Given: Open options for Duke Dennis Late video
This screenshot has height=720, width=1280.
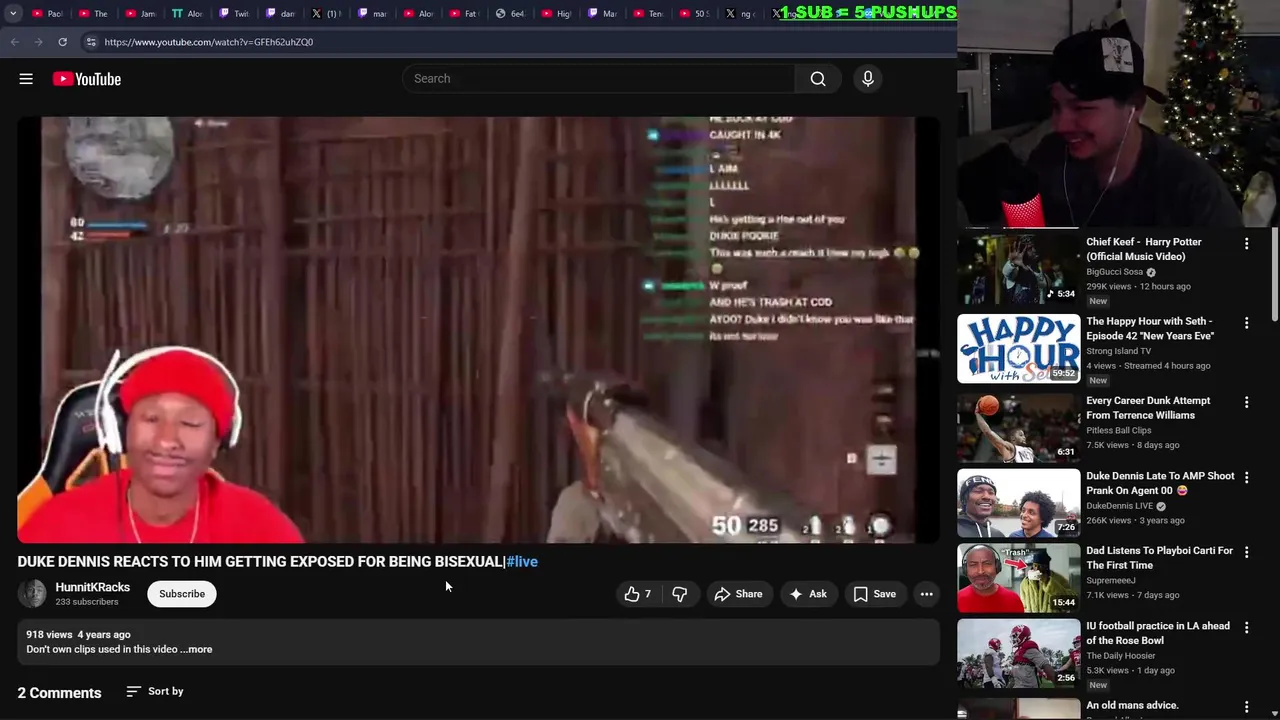Looking at the screenshot, I should point(1246,477).
